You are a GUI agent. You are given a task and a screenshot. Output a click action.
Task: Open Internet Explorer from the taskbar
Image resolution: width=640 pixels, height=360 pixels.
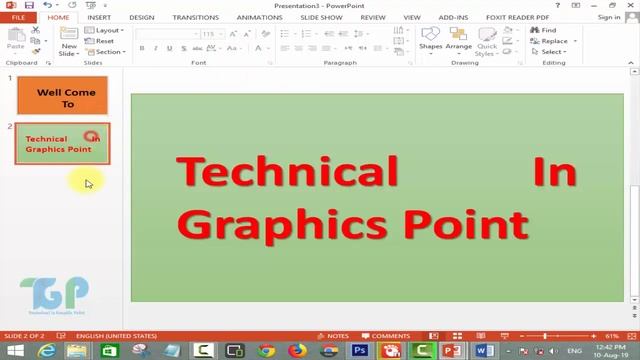coord(46,351)
